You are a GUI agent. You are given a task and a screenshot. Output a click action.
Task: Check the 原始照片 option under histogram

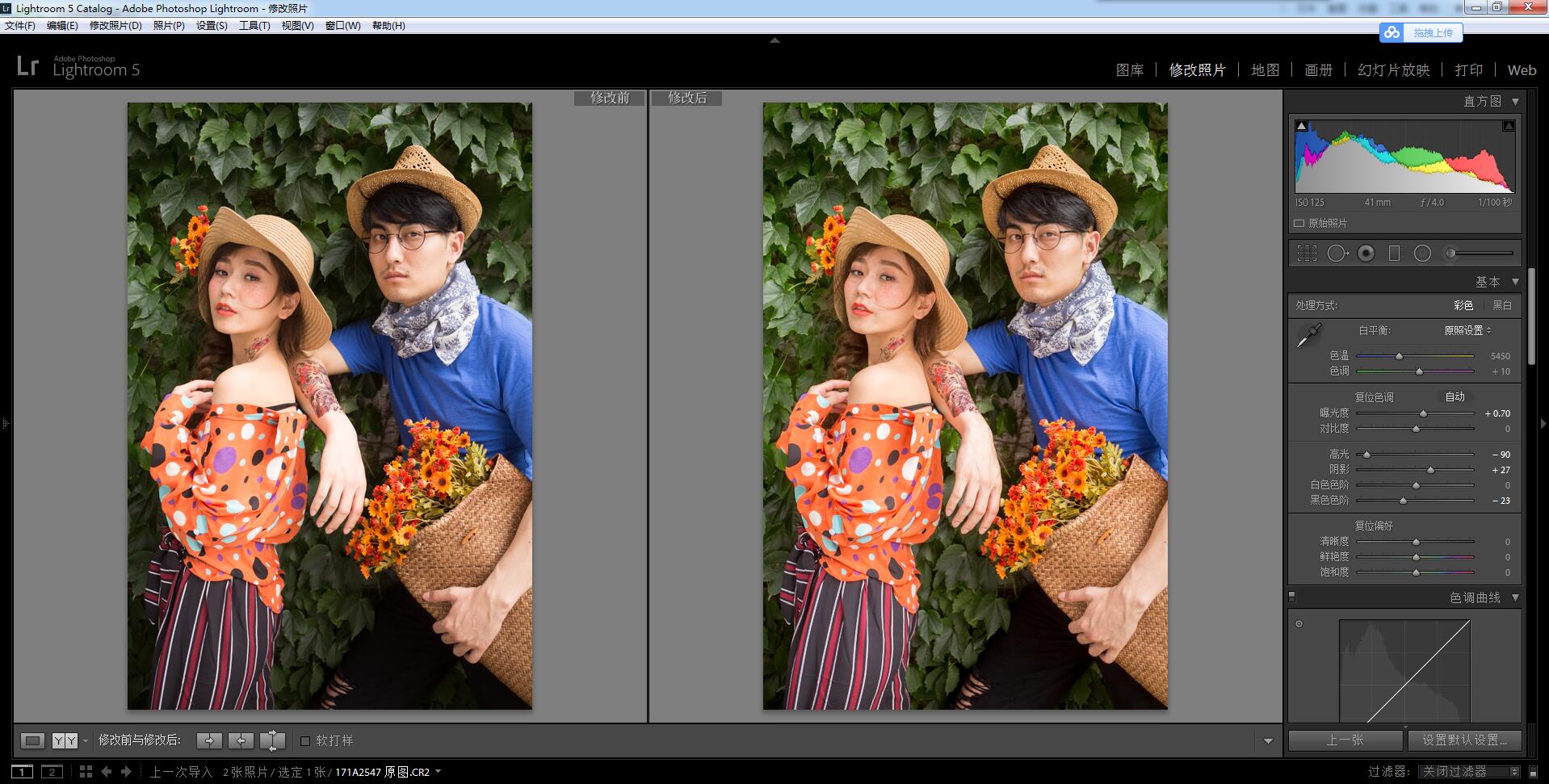1299,224
